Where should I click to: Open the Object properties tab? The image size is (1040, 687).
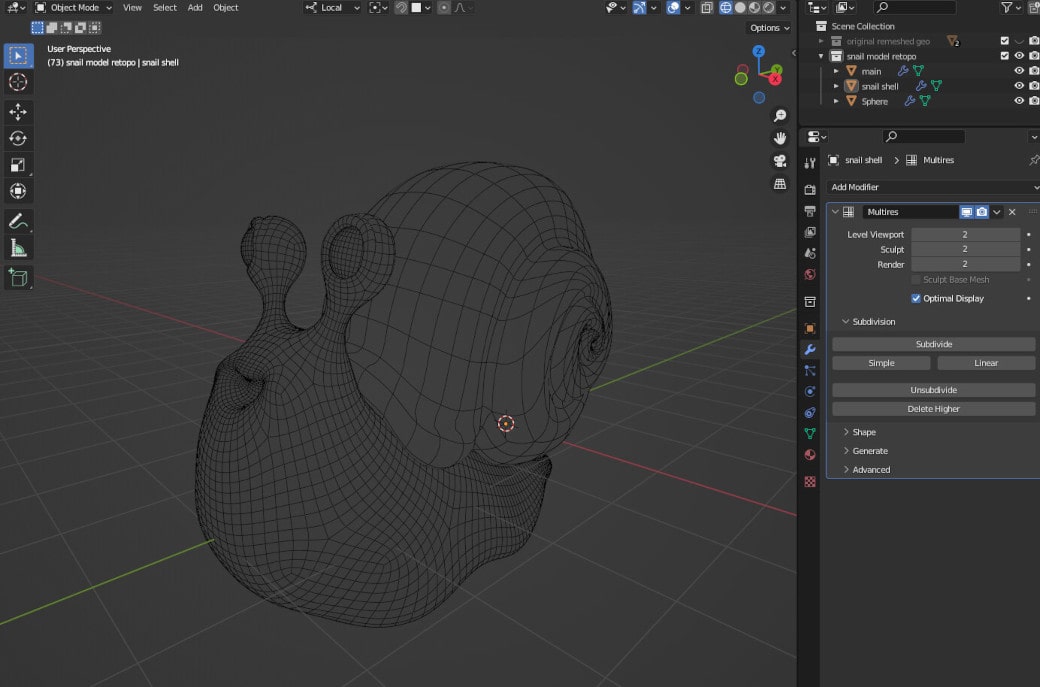tap(810, 328)
